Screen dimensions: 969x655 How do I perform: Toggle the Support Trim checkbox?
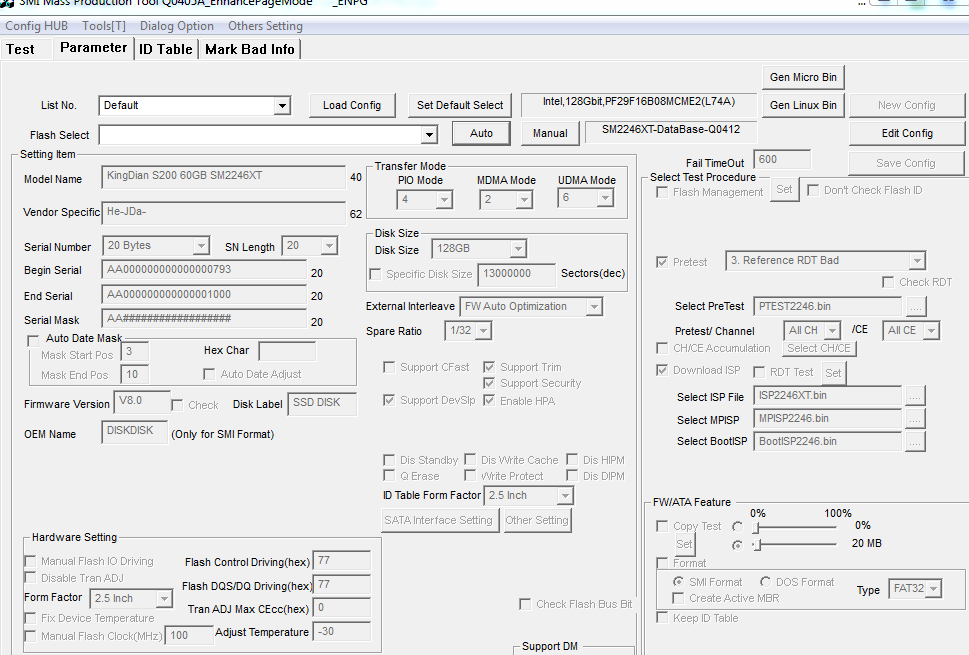(x=489, y=368)
